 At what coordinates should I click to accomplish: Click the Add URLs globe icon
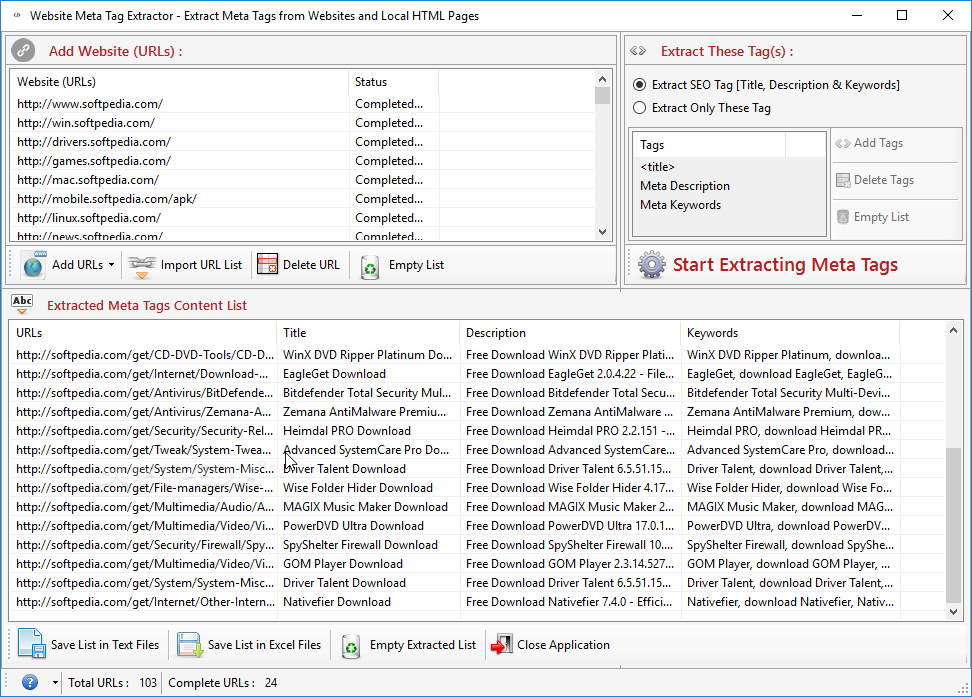[33, 265]
